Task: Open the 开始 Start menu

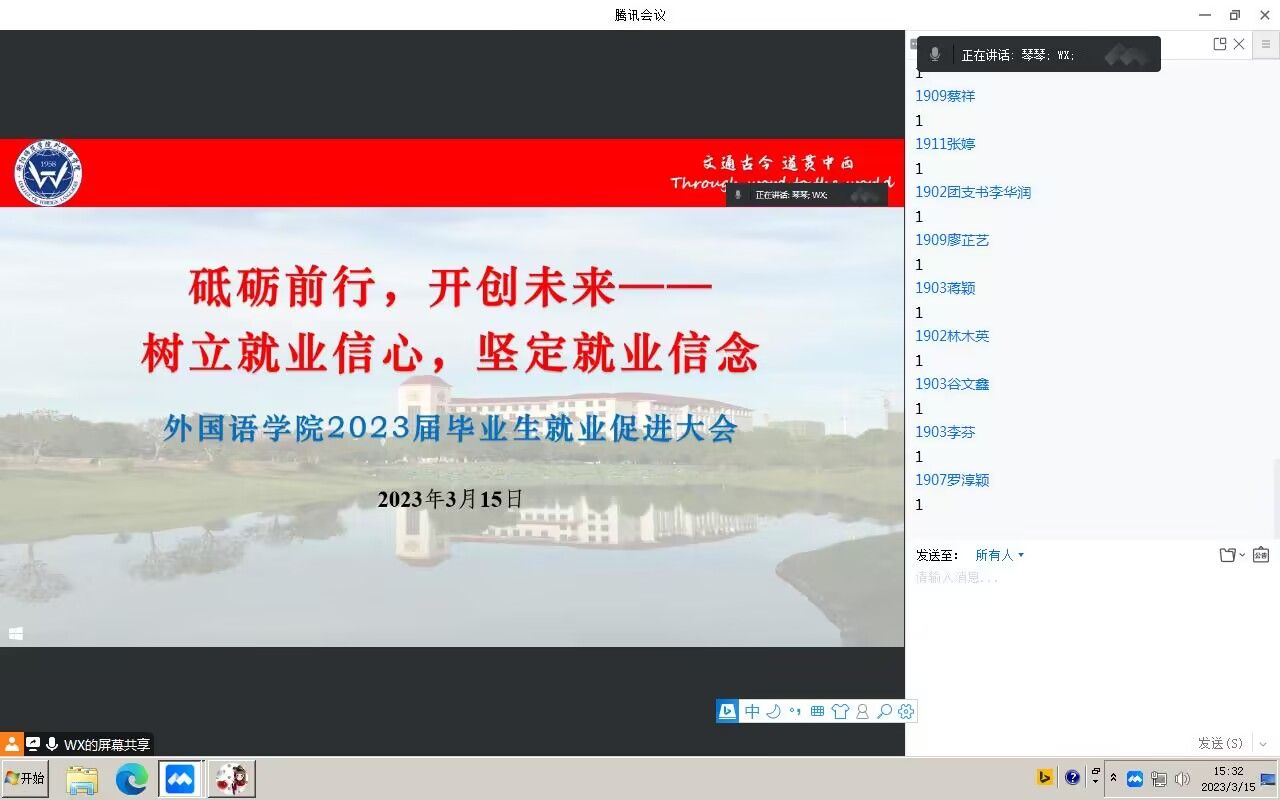Action: [x=26, y=778]
